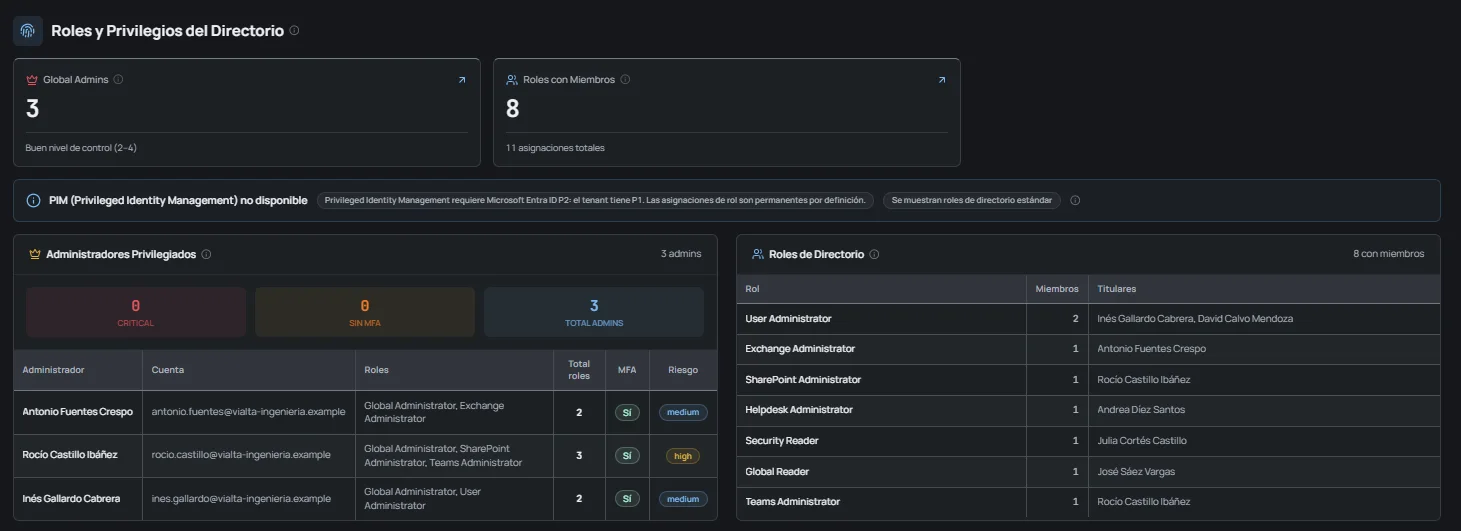1461x531 pixels.
Task: Click '11 asignaciones totales' text
Action: 555,148
